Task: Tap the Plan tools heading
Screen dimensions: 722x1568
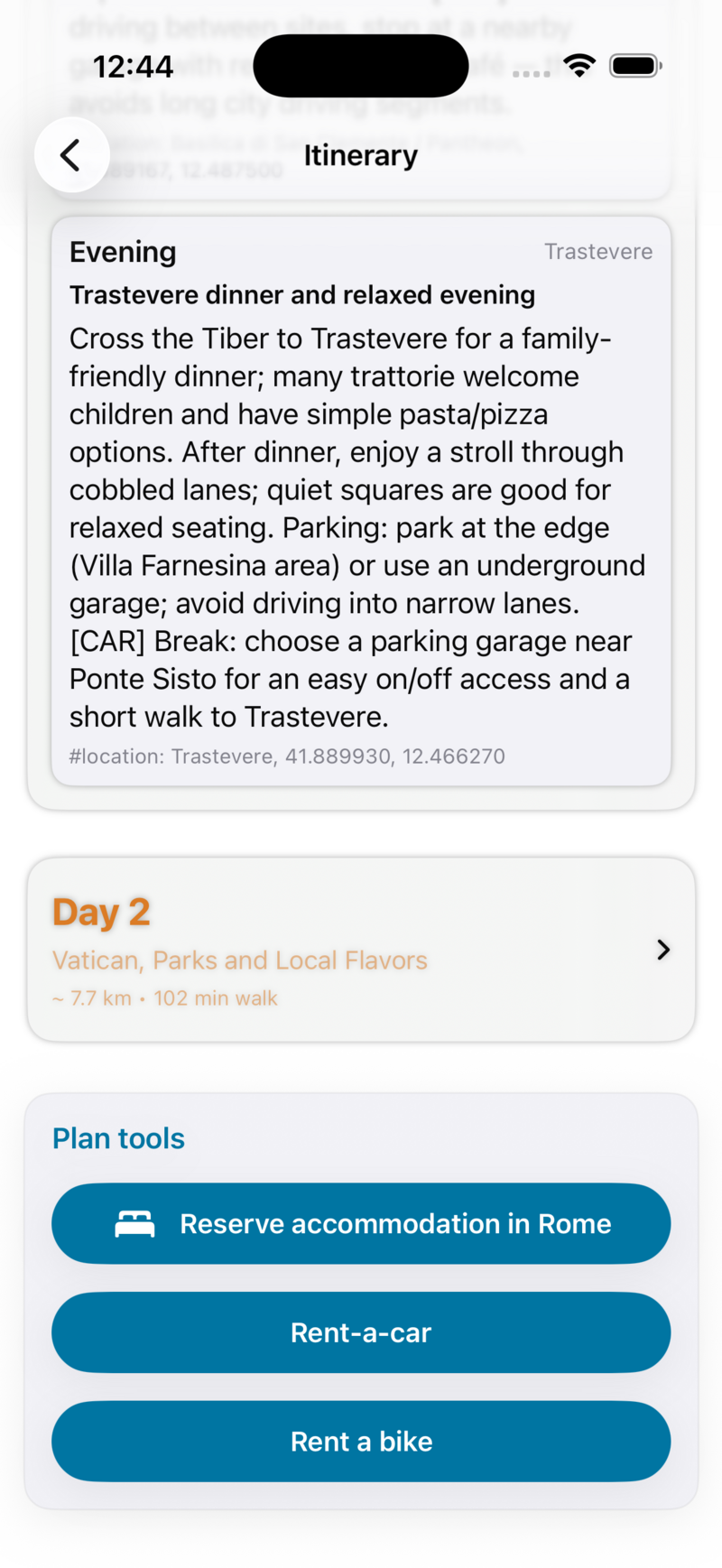Action: (118, 1139)
